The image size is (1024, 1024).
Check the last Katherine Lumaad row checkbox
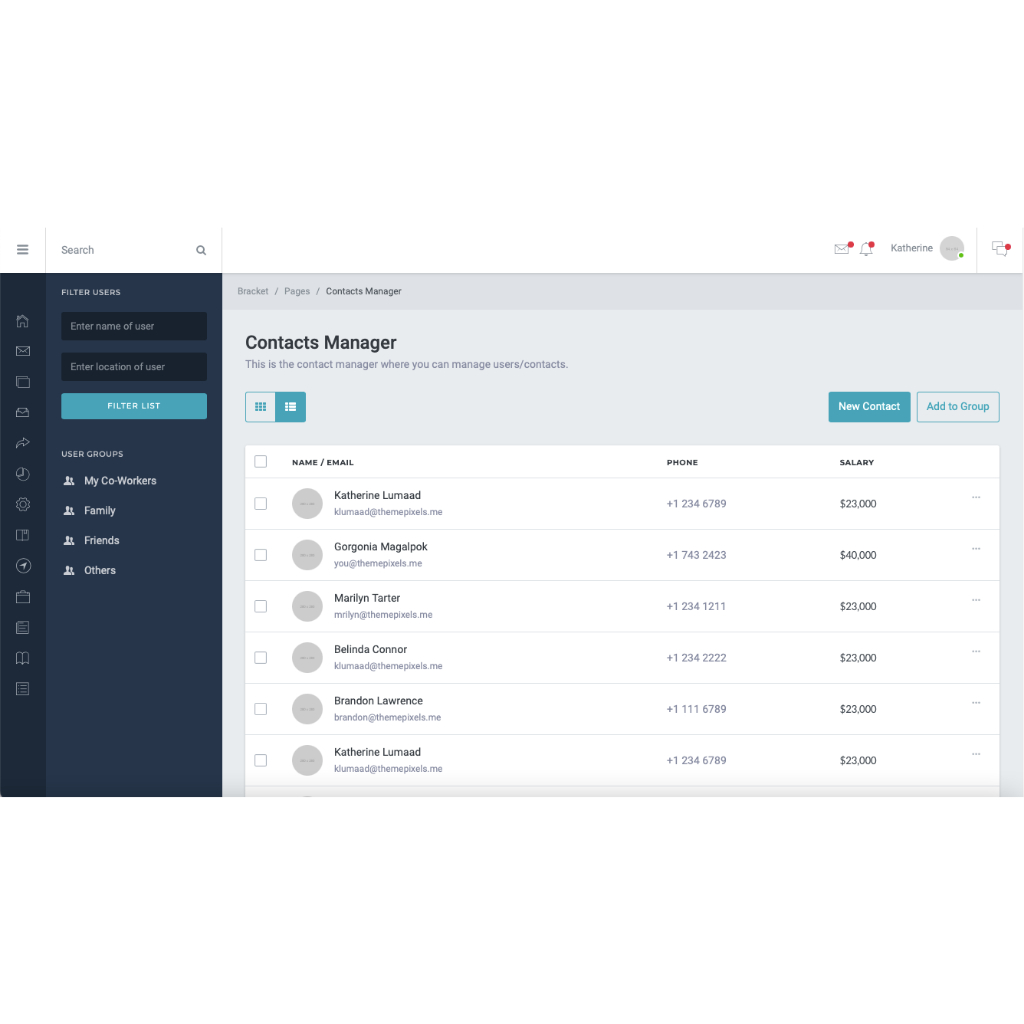click(x=261, y=760)
